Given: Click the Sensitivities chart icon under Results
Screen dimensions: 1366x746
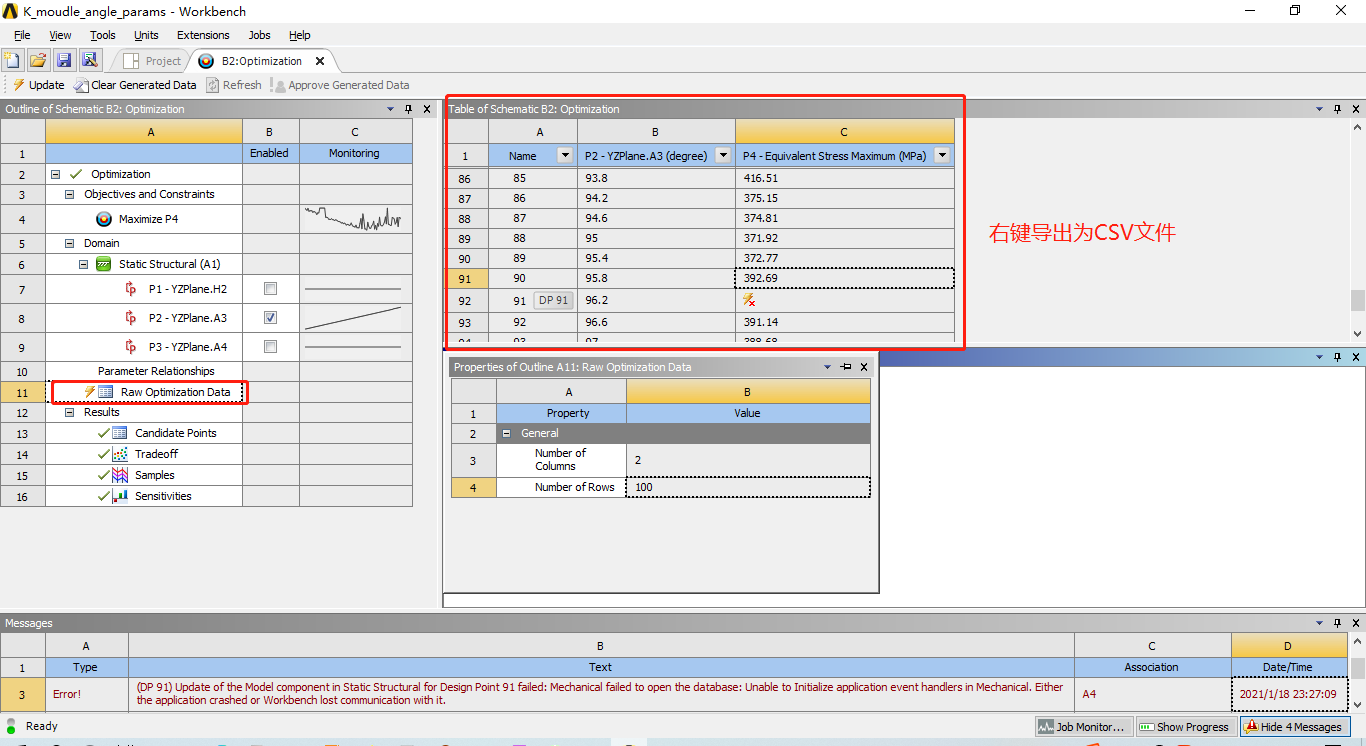Looking at the screenshot, I should click(119, 496).
